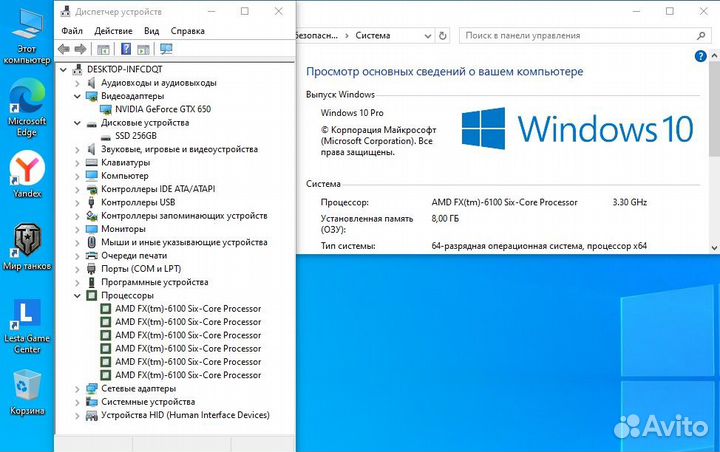Screen dimensions: 720x452
Task: Click the Forward arrow in Device Manager toolbar
Action: (x=80, y=49)
